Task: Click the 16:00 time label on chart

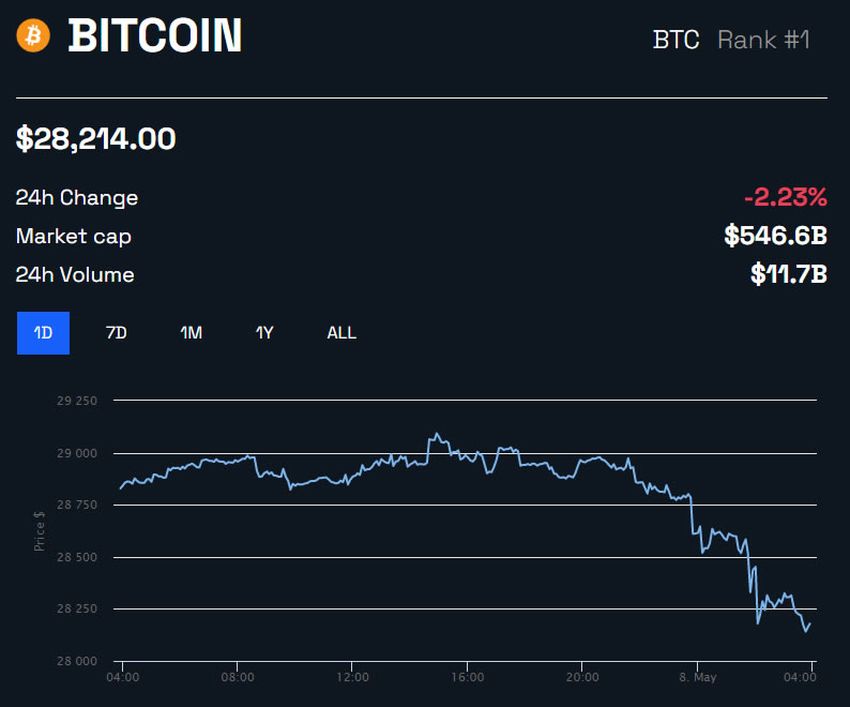Action: (467, 676)
